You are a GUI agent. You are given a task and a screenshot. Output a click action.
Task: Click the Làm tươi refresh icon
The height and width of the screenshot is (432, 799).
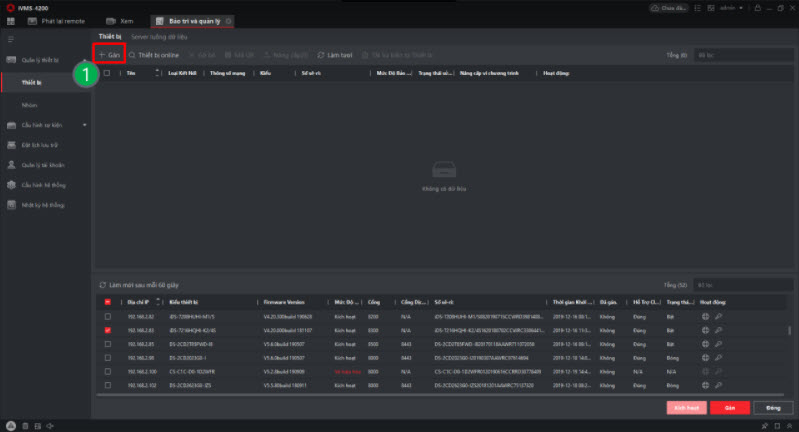click(x=321, y=54)
